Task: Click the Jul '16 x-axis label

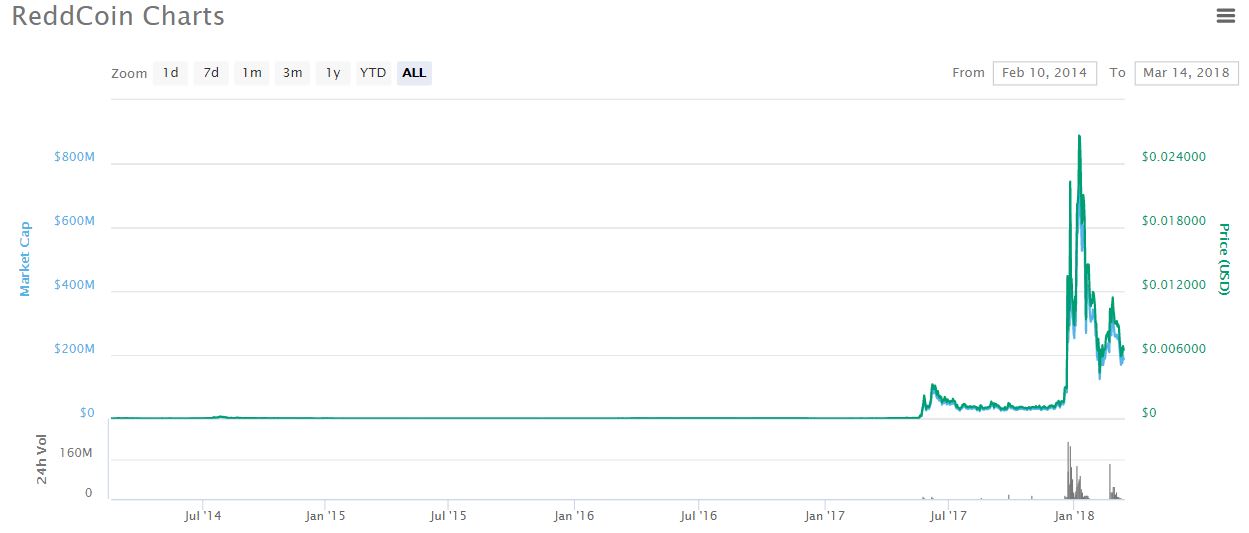Action: pos(698,516)
